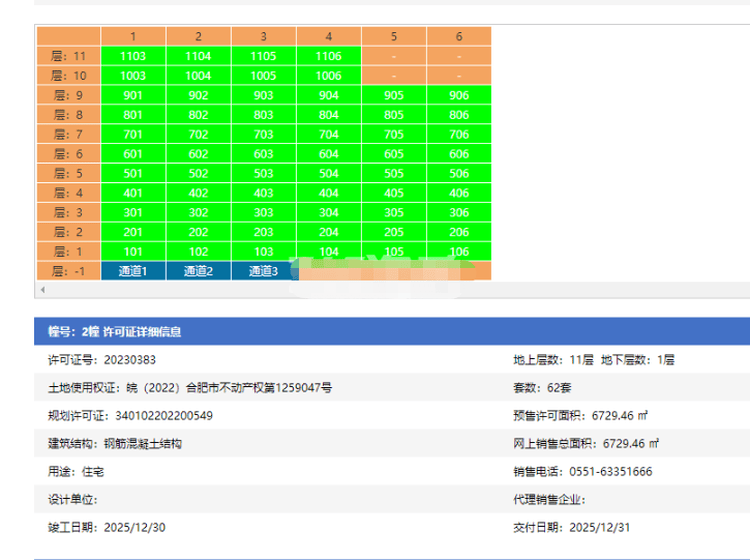Select unit 1106 in the grid
The height and width of the screenshot is (560, 750).
click(328, 56)
